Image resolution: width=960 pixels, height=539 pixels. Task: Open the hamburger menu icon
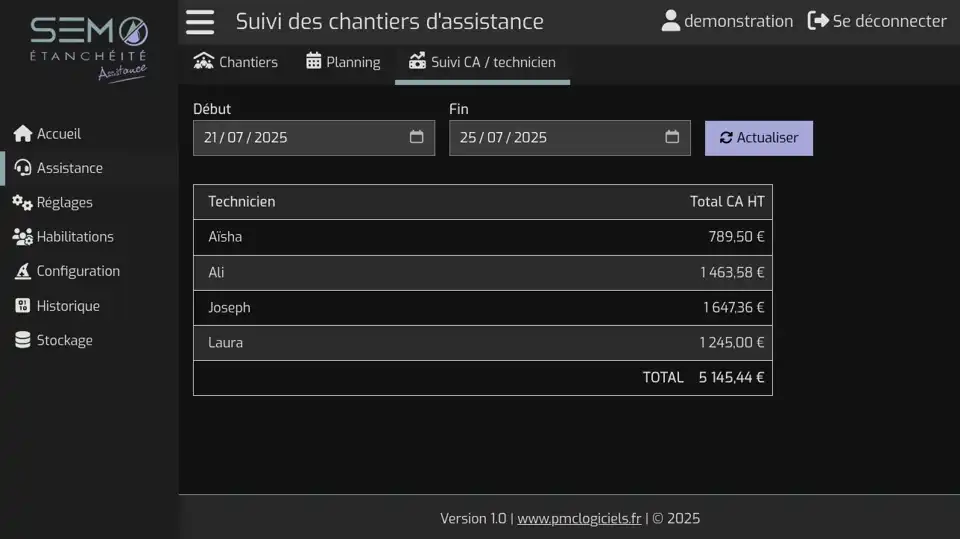point(200,22)
